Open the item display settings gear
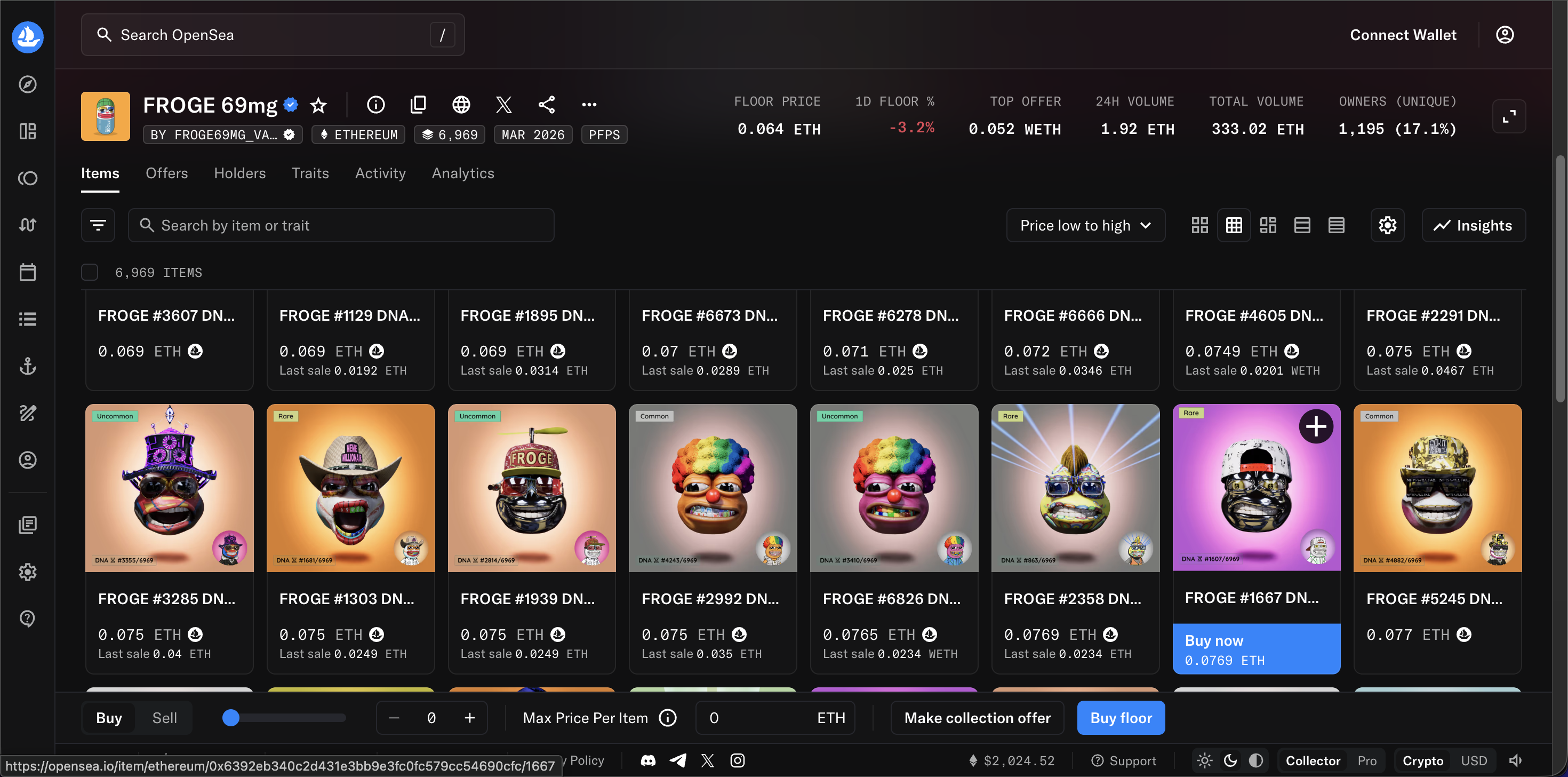This screenshot has height=777, width=1568. (1387, 225)
